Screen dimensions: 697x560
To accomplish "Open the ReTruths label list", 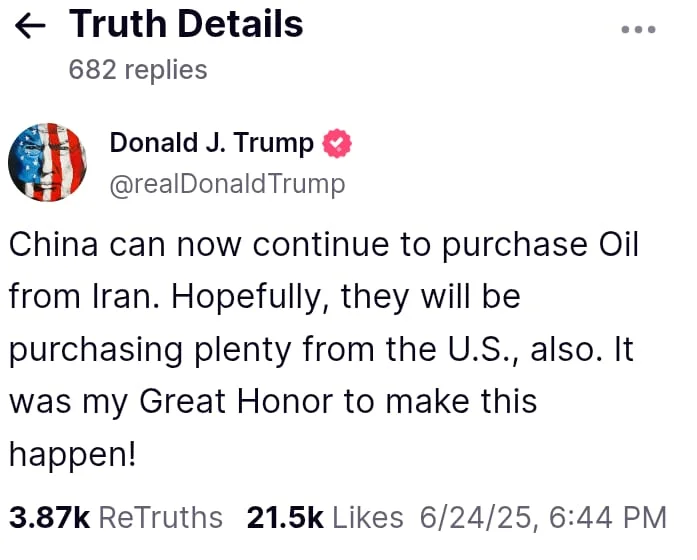I will coord(162,517).
